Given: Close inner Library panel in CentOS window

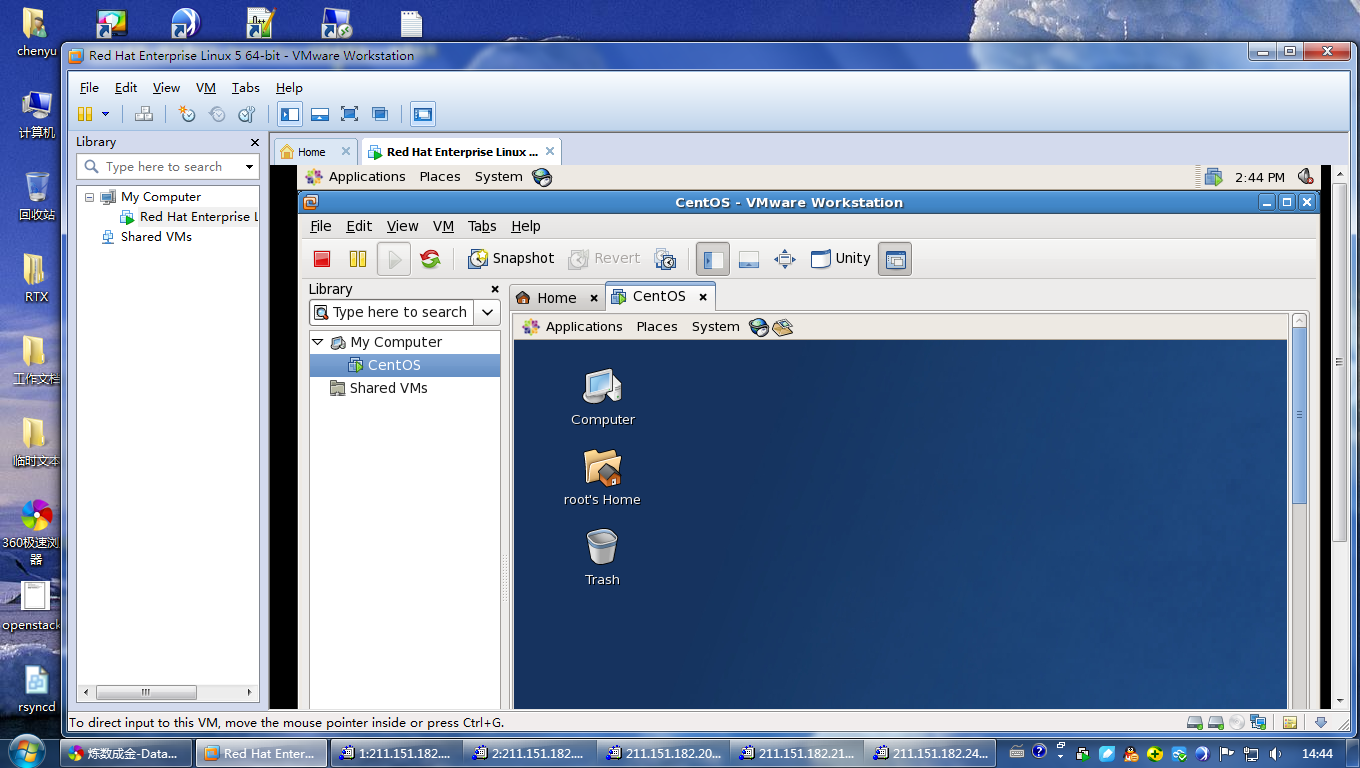Looking at the screenshot, I should (x=494, y=289).
